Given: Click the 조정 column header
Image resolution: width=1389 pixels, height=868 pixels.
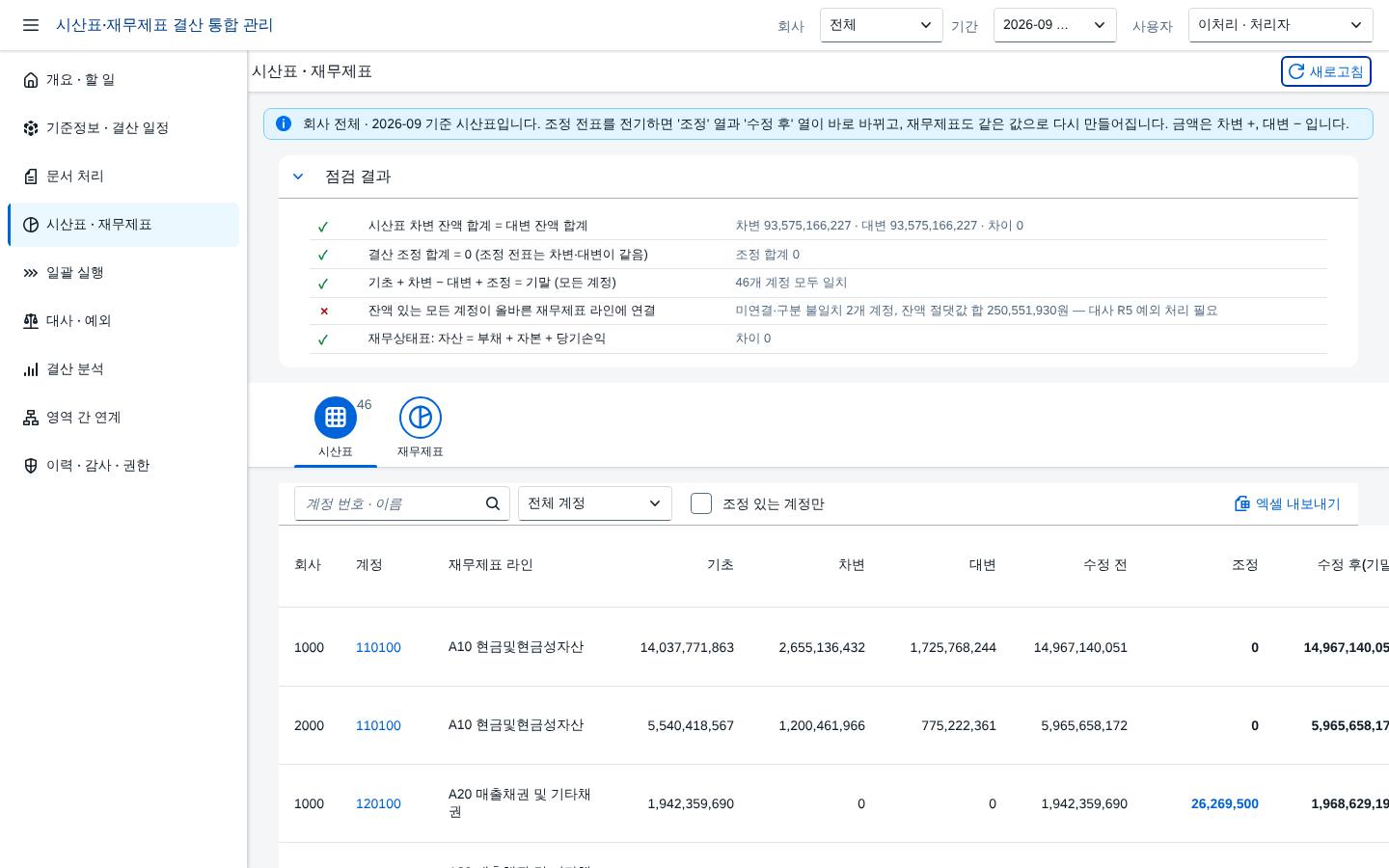Looking at the screenshot, I should [1245, 565].
